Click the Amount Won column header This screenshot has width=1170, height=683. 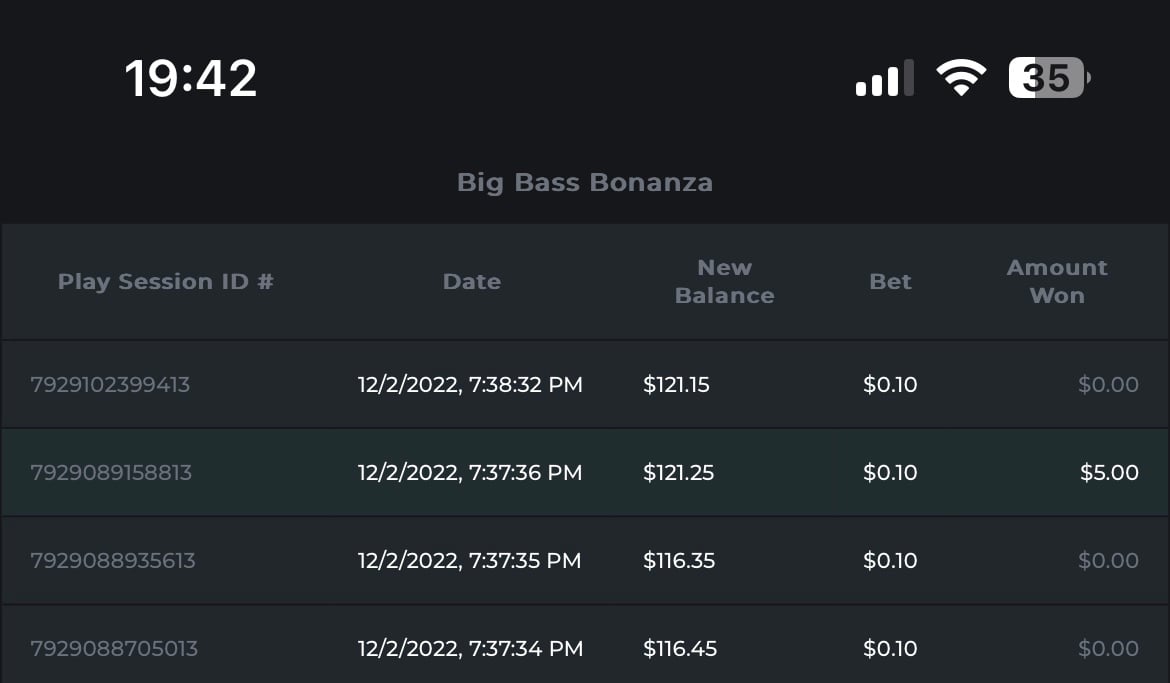(1057, 282)
